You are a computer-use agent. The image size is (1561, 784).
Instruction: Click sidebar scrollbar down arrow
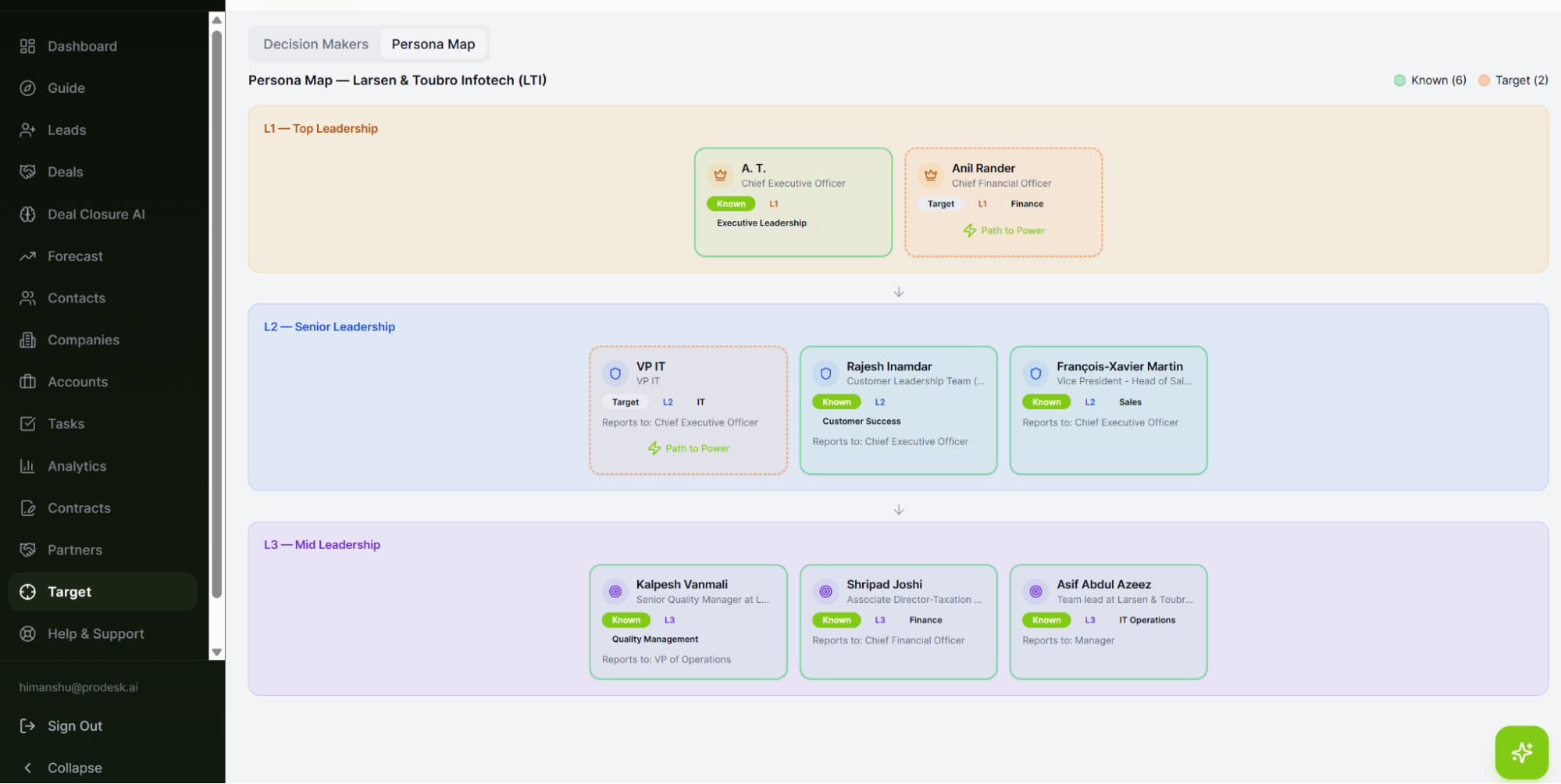point(217,652)
